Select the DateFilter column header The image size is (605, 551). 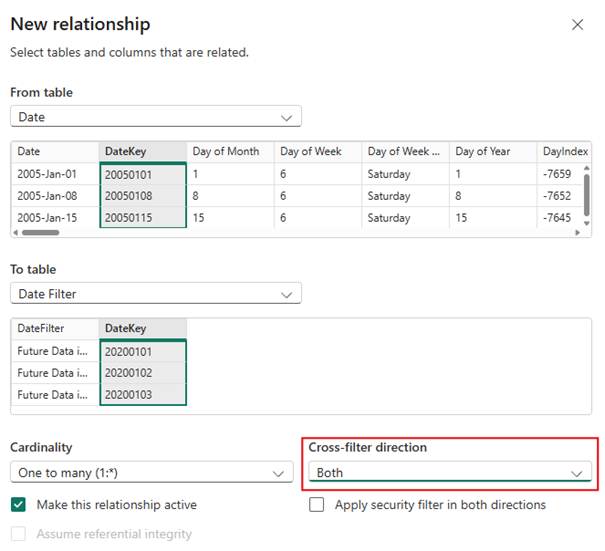pyautogui.click(x=55, y=329)
